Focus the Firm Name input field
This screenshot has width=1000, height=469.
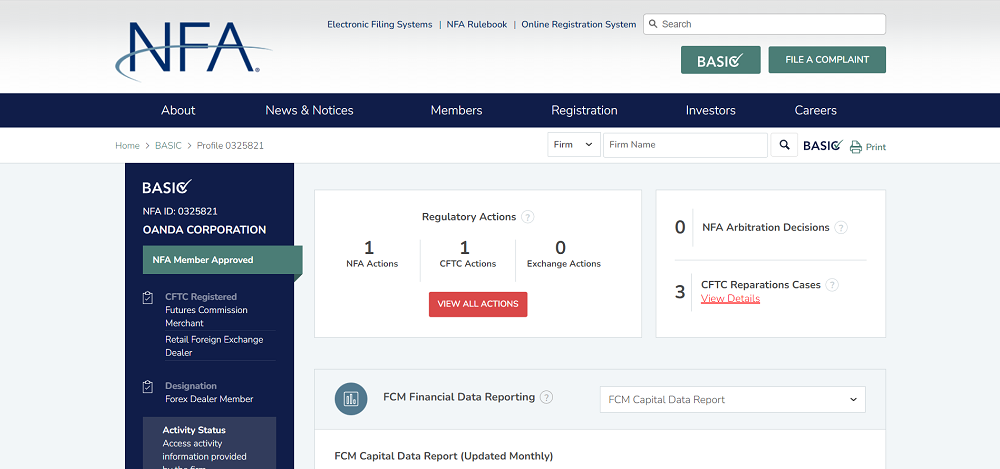click(x=686, y=145)
